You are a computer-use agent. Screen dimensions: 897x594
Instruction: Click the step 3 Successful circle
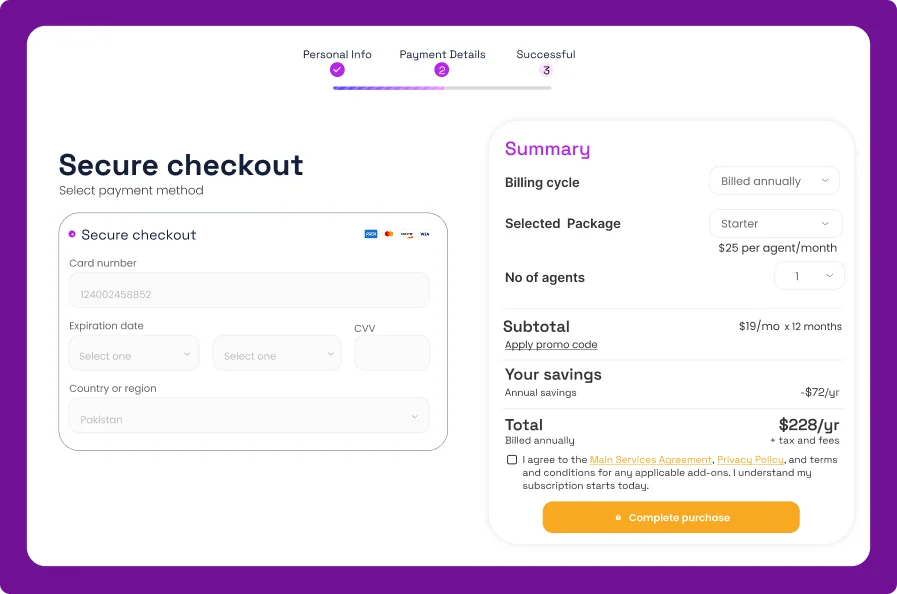545,70
